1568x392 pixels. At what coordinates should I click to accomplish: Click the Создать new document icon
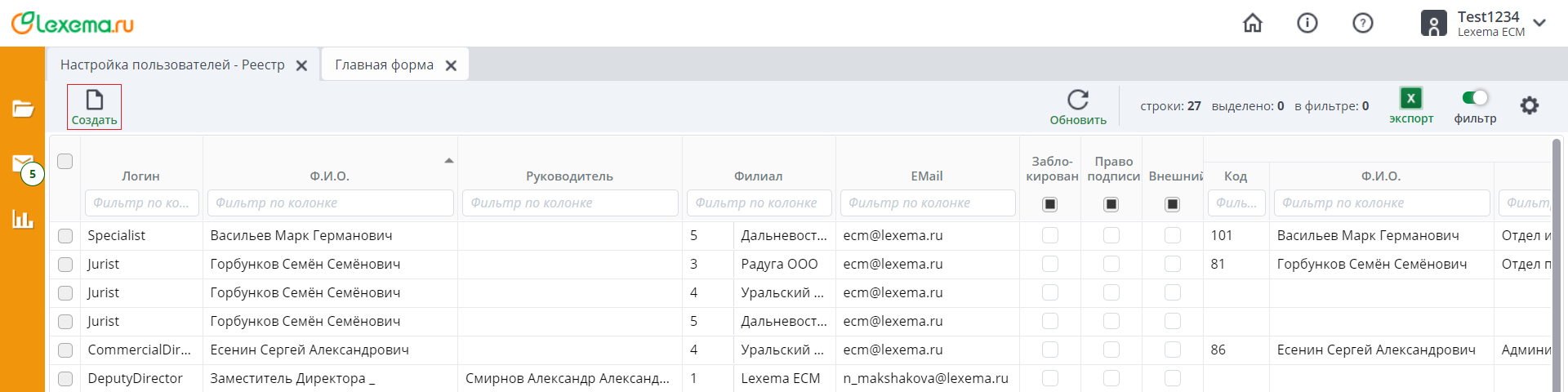(x=95, y=100)
